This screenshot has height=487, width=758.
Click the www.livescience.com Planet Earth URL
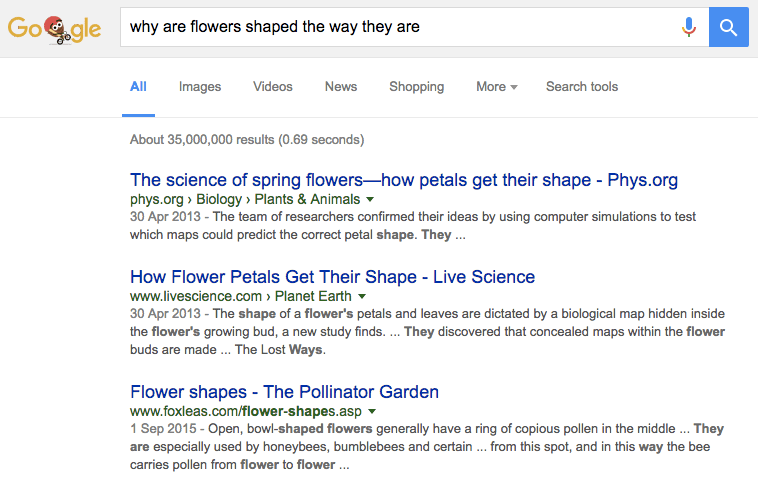241,296
